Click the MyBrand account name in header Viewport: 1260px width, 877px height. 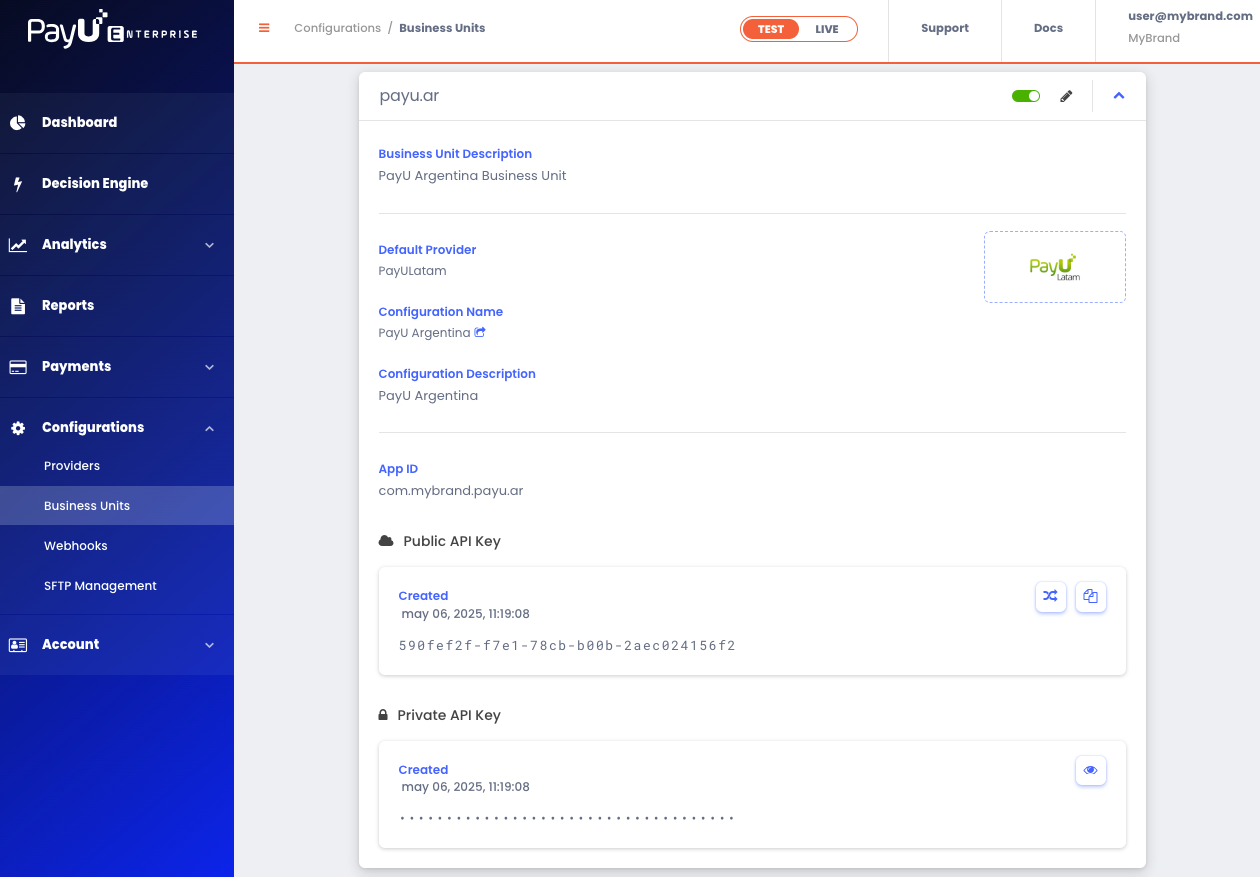click(1154, 39)
